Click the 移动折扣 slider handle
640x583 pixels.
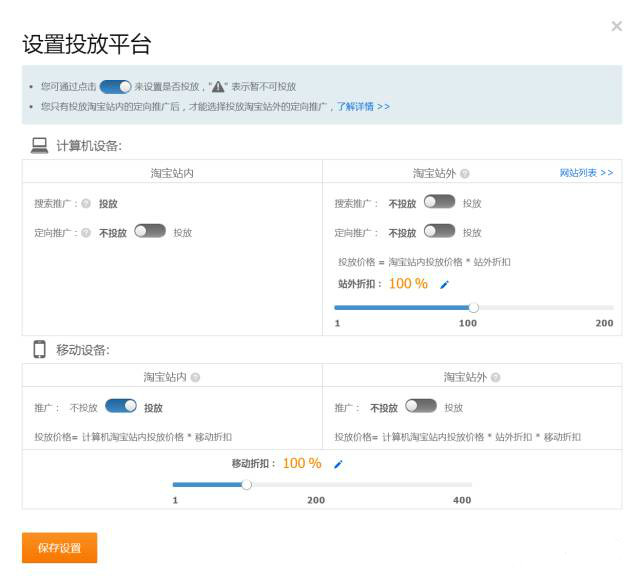[x=246, y=485]
